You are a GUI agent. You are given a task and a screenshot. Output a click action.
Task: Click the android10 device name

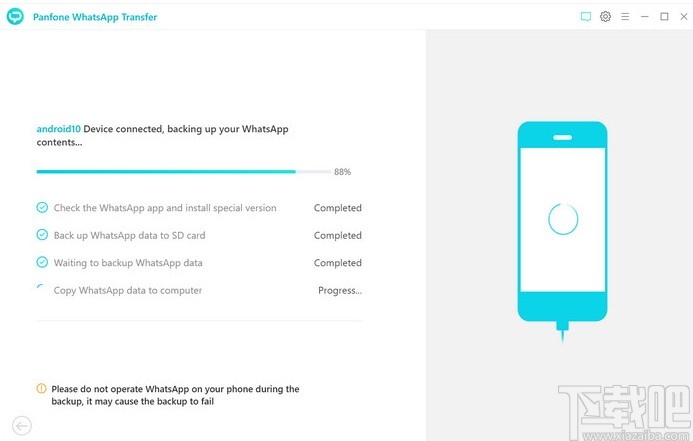pyautogui.click(x=58, y=129)
